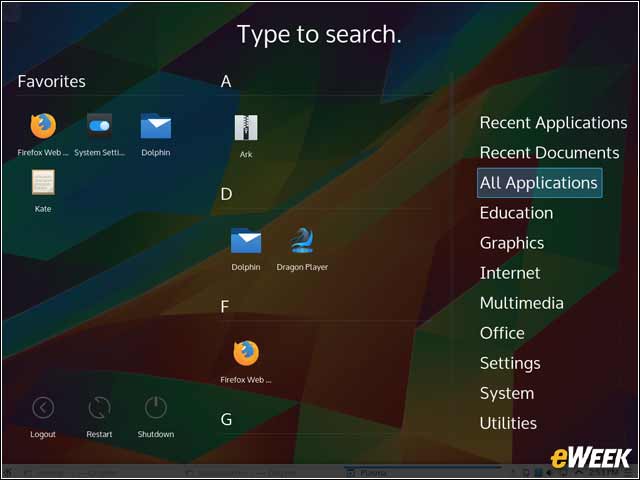
Task: Open Dolphin under the D section
Action: point(246,249)
